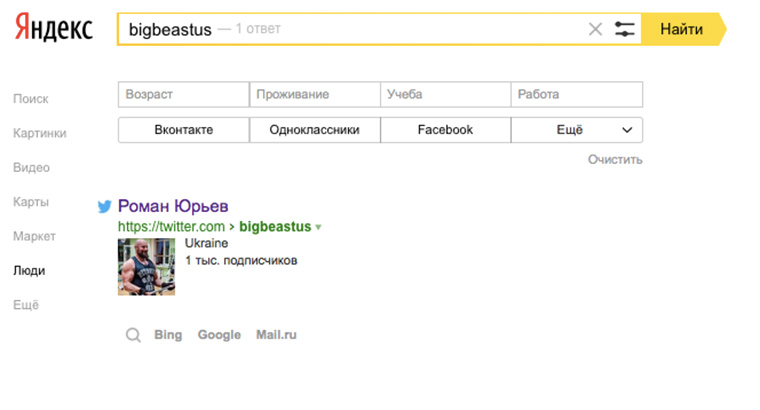Open search settings sliders icon
This screenshot has height=410, width=760.
tap(625, 29)
